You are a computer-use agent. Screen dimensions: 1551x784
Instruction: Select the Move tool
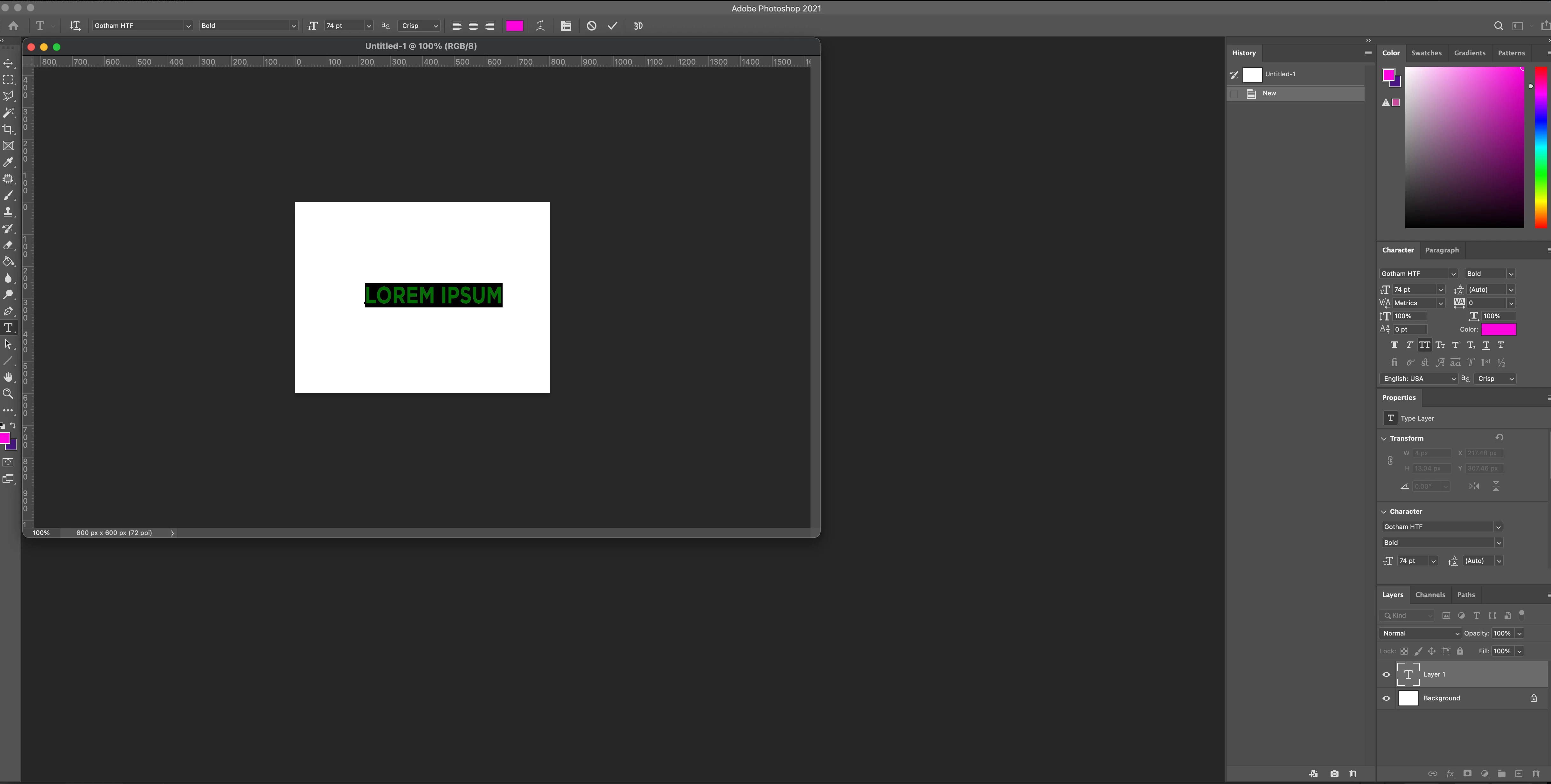8,63
